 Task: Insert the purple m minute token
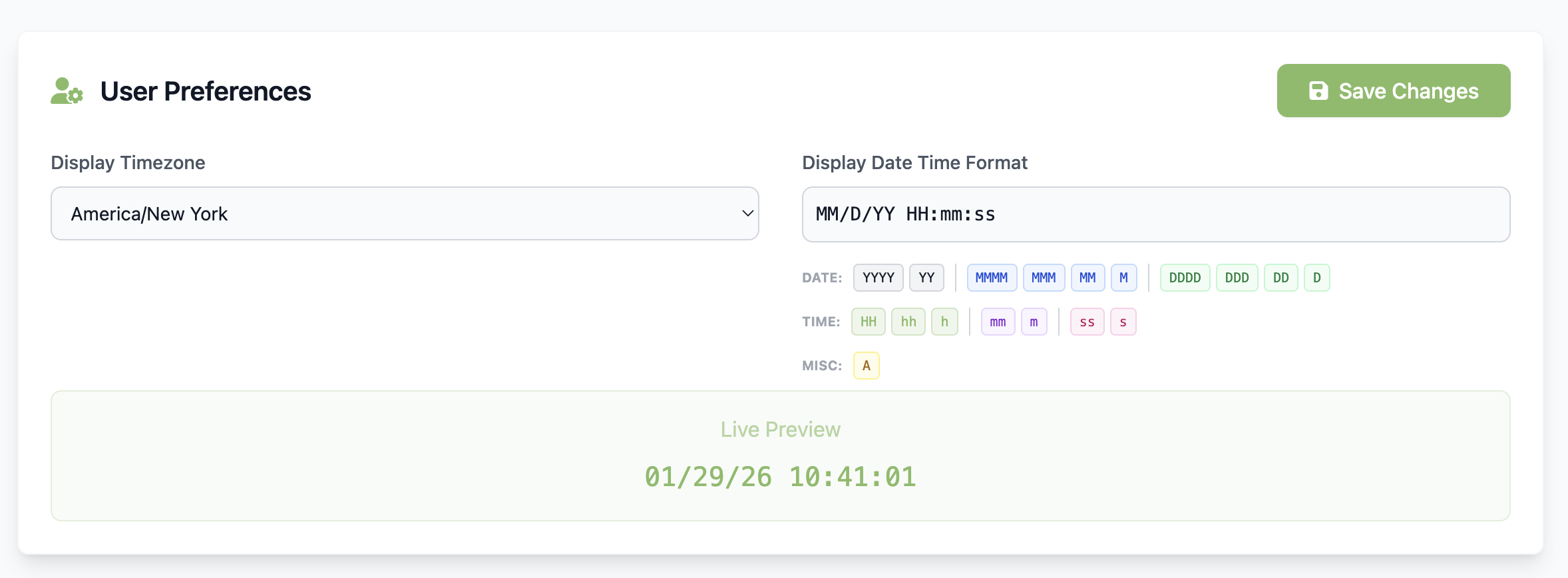pos(1034,322)
